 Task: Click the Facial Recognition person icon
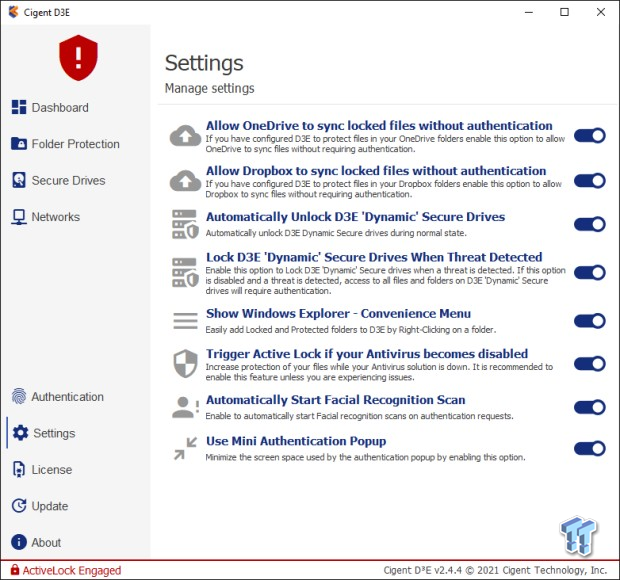(185, 407)
